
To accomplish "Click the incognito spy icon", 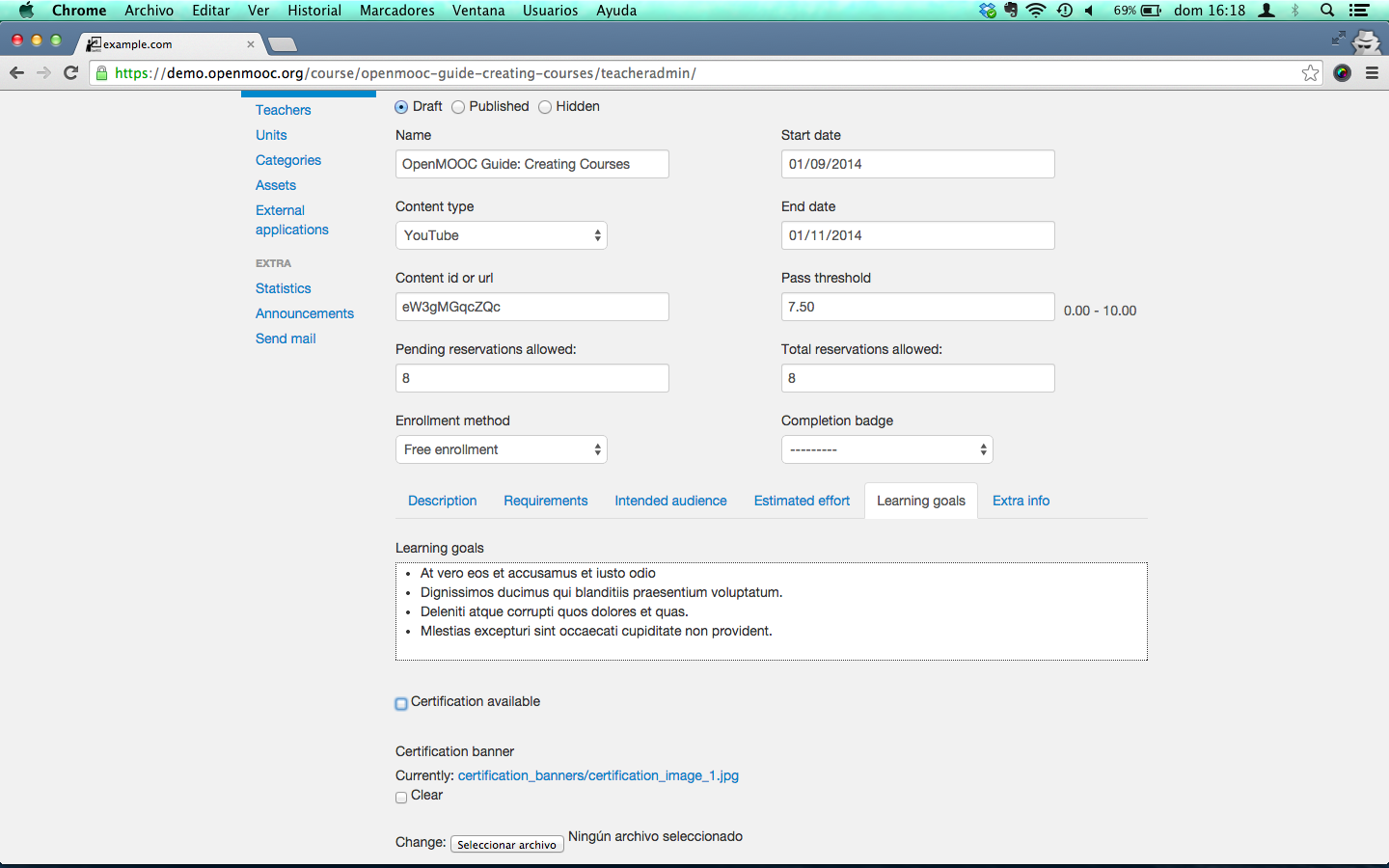I will (1367, 41).
